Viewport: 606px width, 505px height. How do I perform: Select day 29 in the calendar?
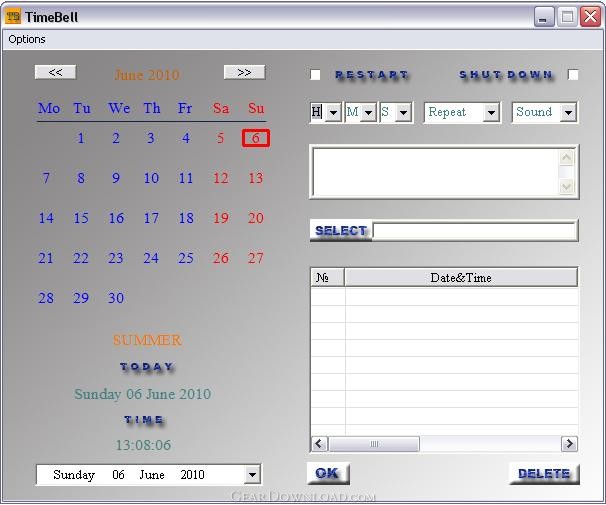tap(81, 298)
